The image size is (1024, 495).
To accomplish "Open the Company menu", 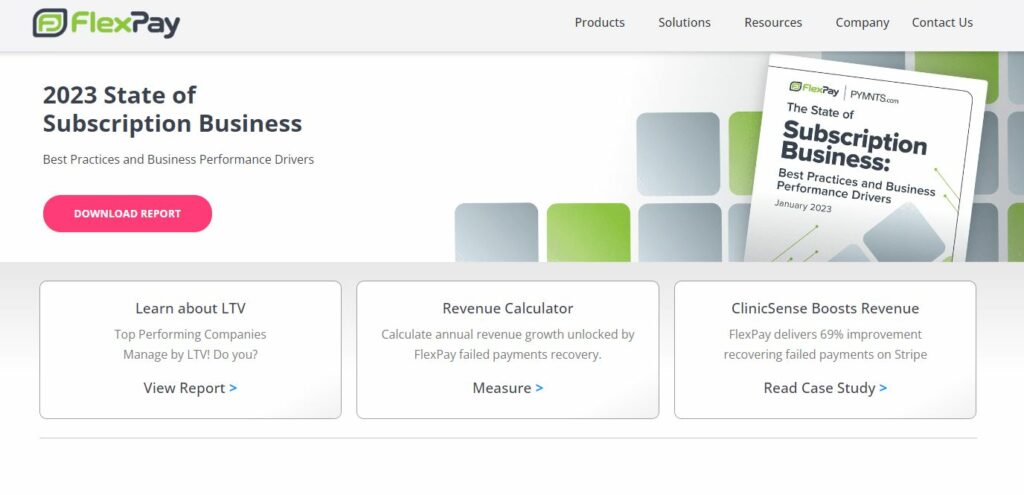I will (x=862, y=23).
